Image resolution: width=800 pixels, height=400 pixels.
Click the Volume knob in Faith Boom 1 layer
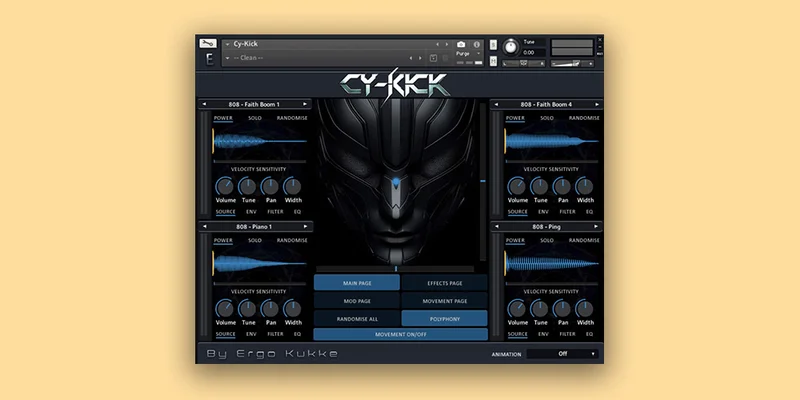pyautogui.click(x=224, y=186)
